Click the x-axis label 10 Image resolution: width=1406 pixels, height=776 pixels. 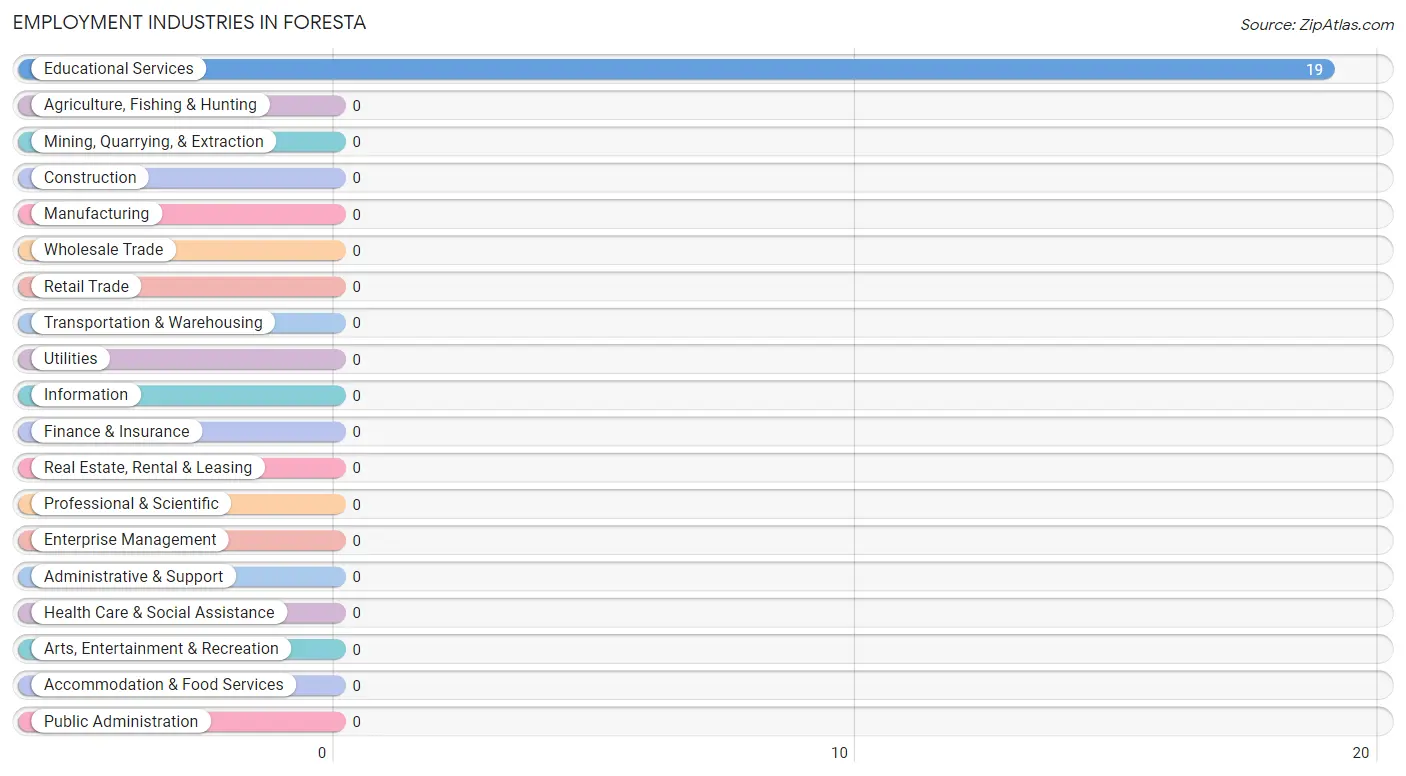840,753
